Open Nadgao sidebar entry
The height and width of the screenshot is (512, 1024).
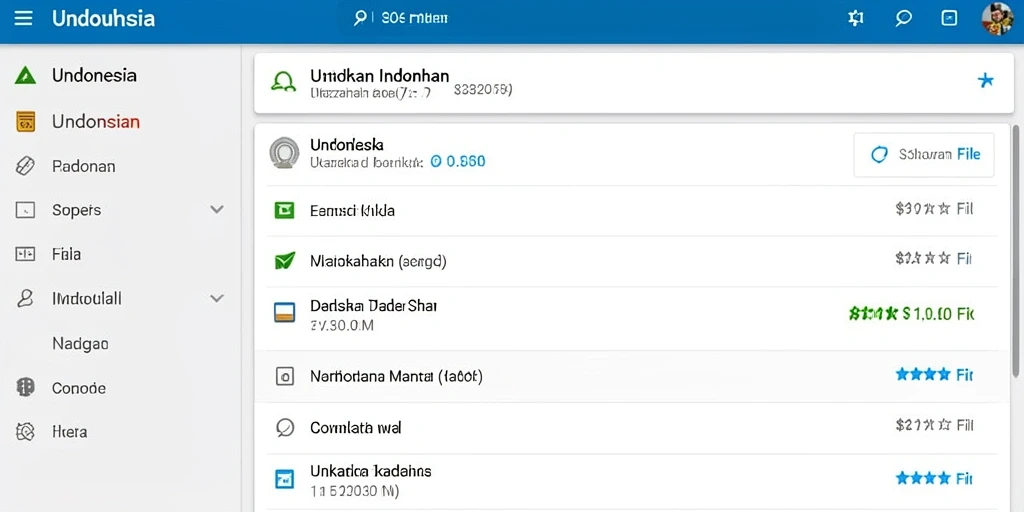[80, 344]
